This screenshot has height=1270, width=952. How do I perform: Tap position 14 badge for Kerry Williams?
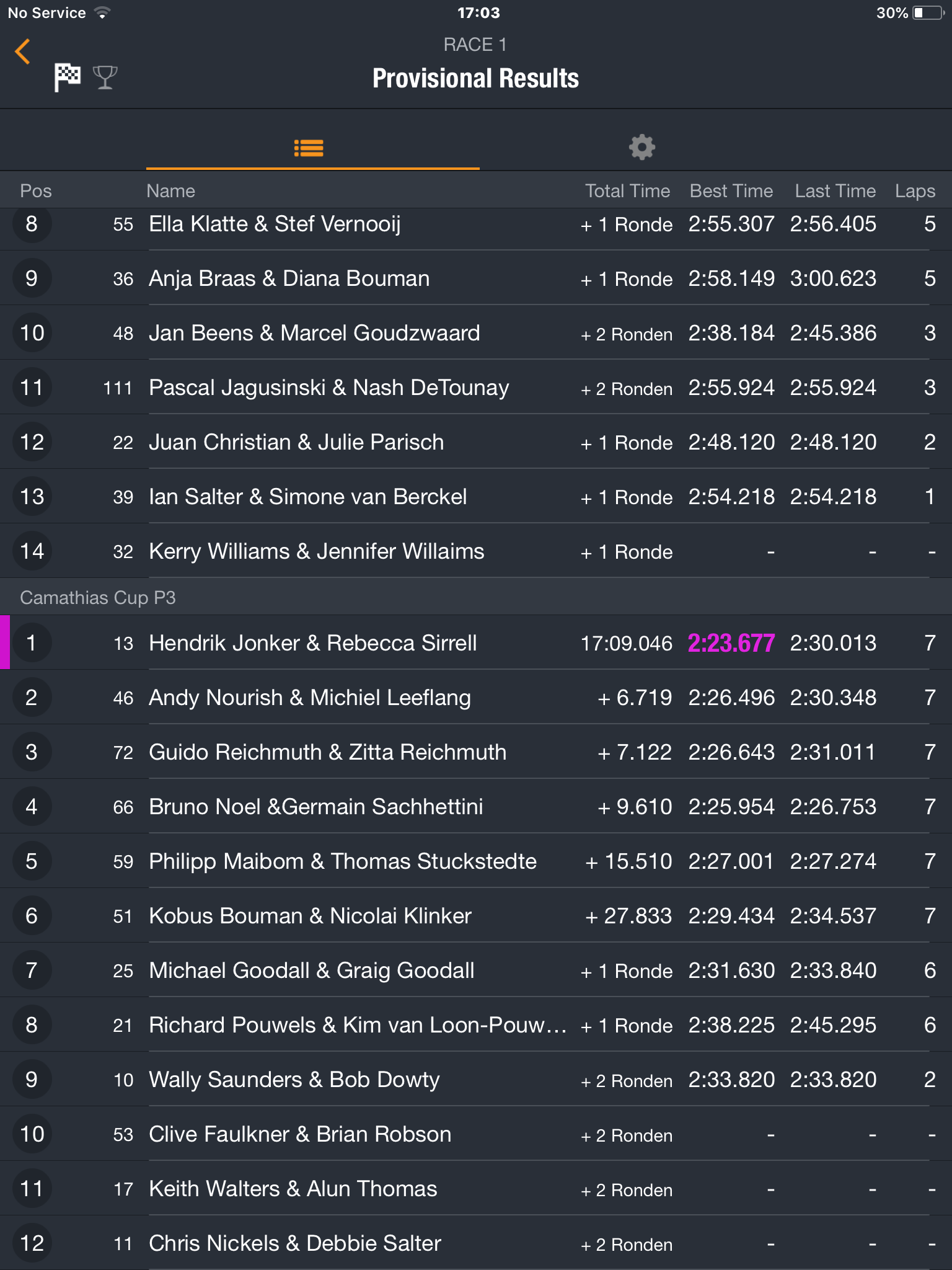click(32, 551)
